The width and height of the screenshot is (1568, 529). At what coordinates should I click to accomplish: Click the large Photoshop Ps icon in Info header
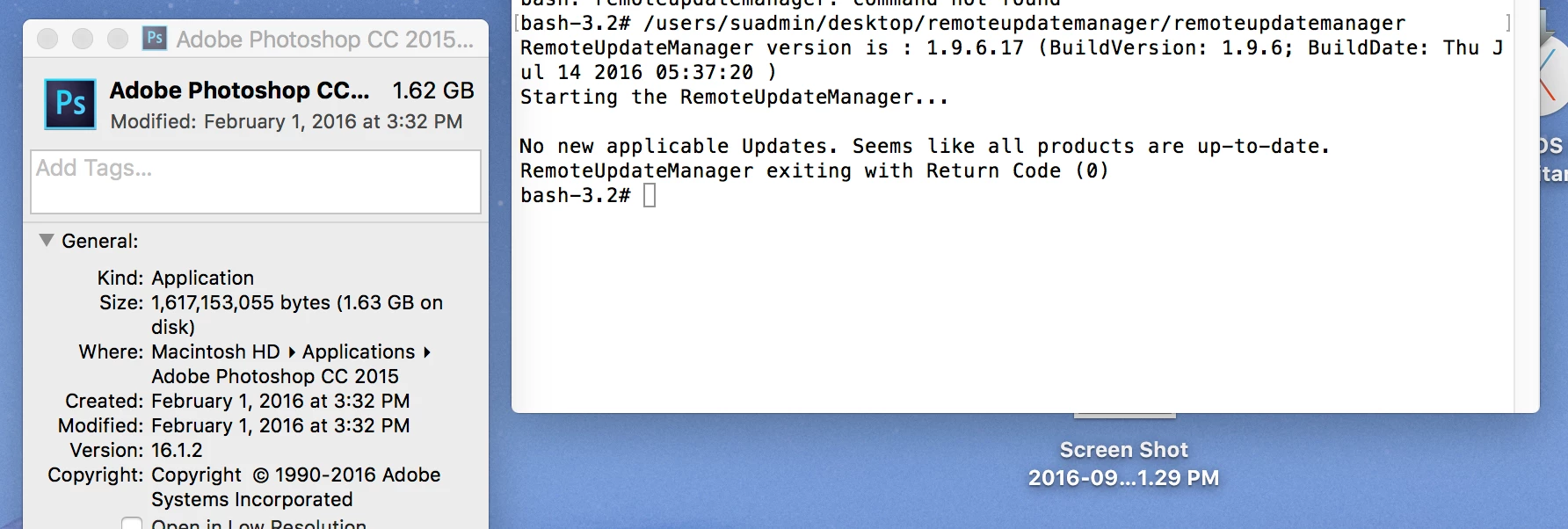[x=70, y=104]
